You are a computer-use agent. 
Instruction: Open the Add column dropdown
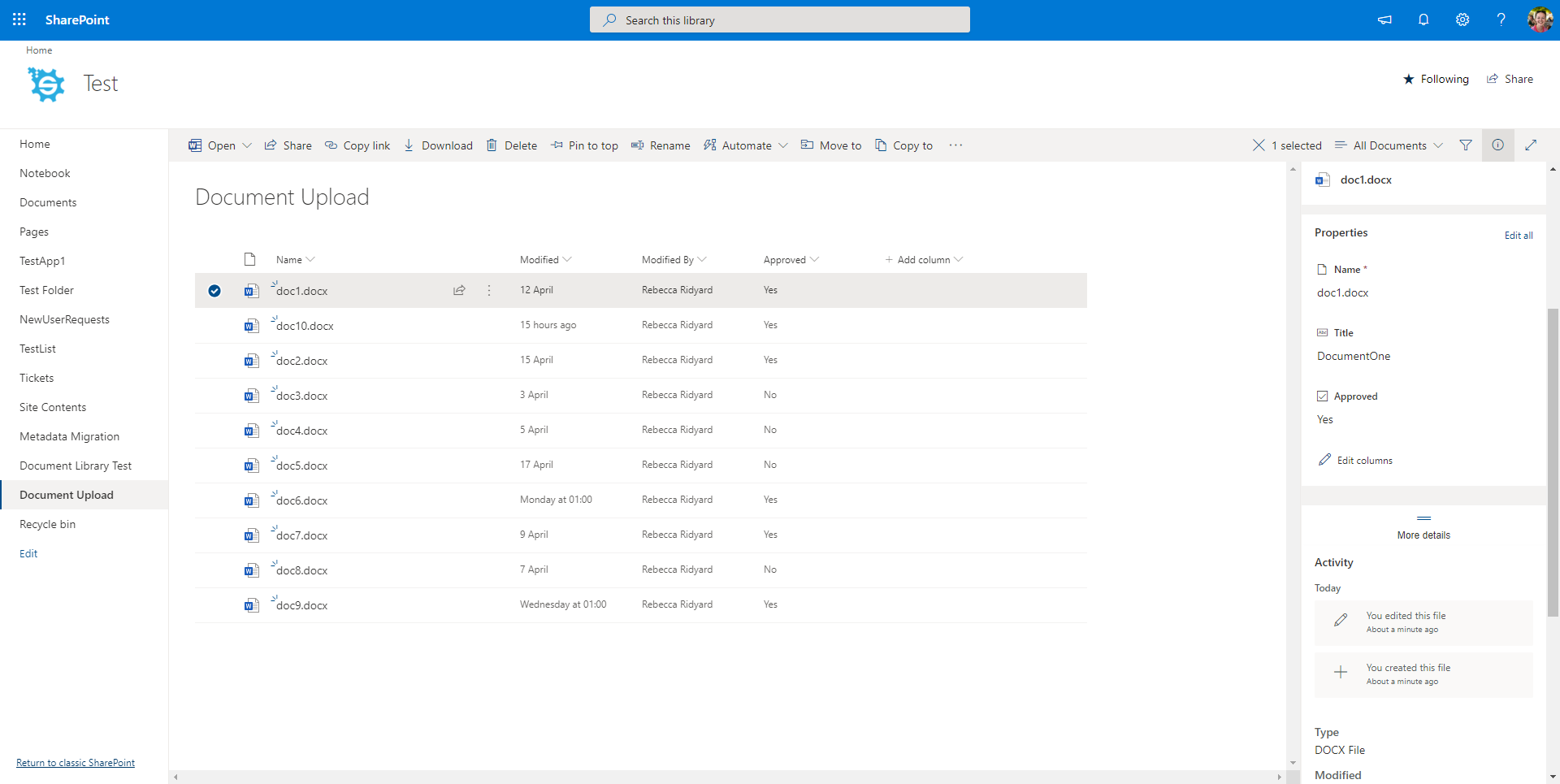(x=924, y=260)
